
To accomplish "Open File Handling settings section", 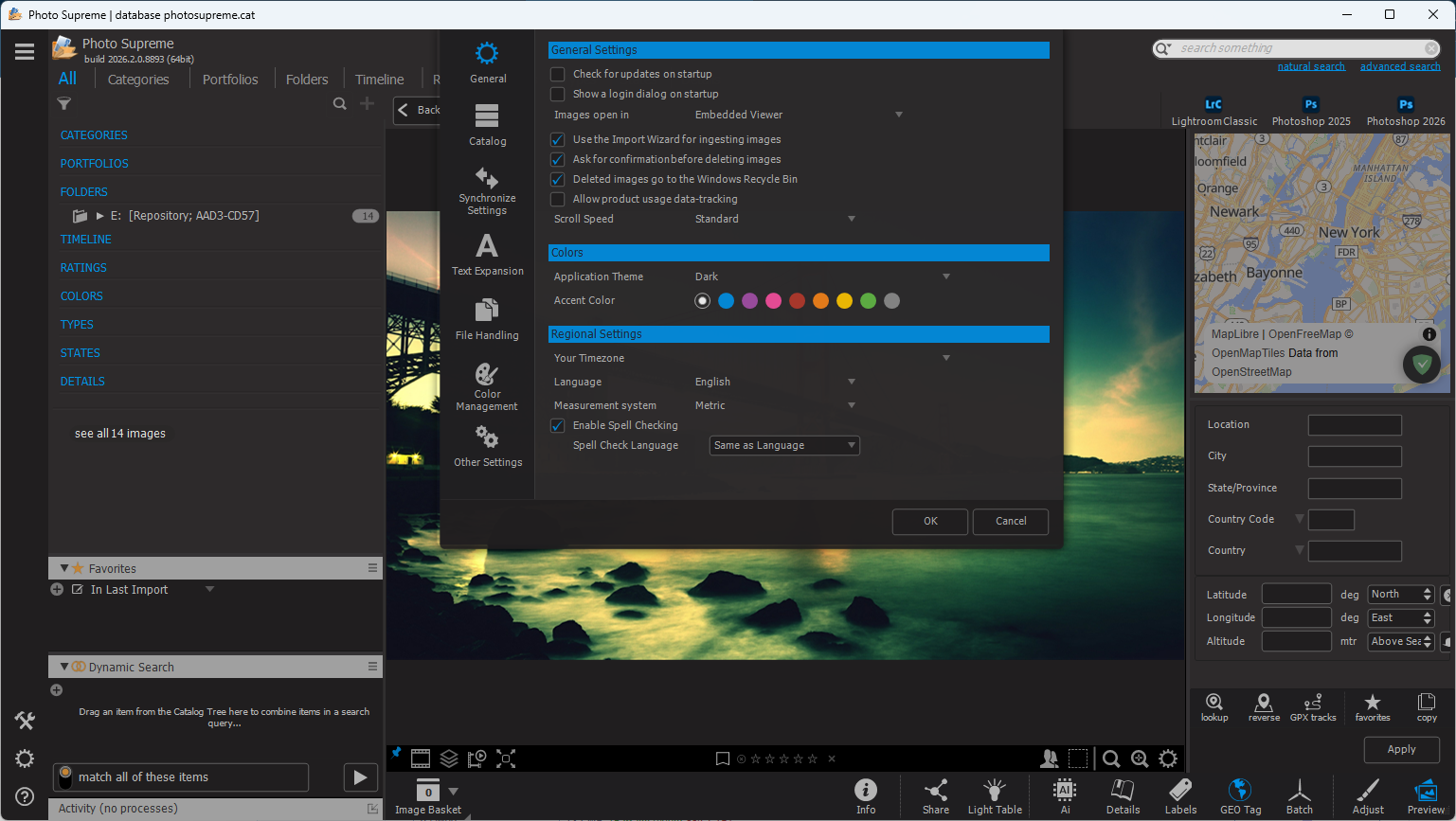I will click(487, 320).
